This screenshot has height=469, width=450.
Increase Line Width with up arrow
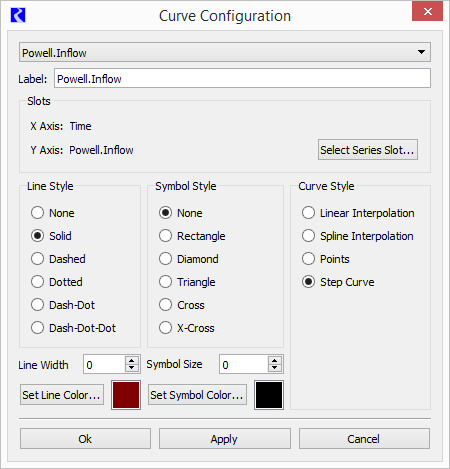coord(132,361)
